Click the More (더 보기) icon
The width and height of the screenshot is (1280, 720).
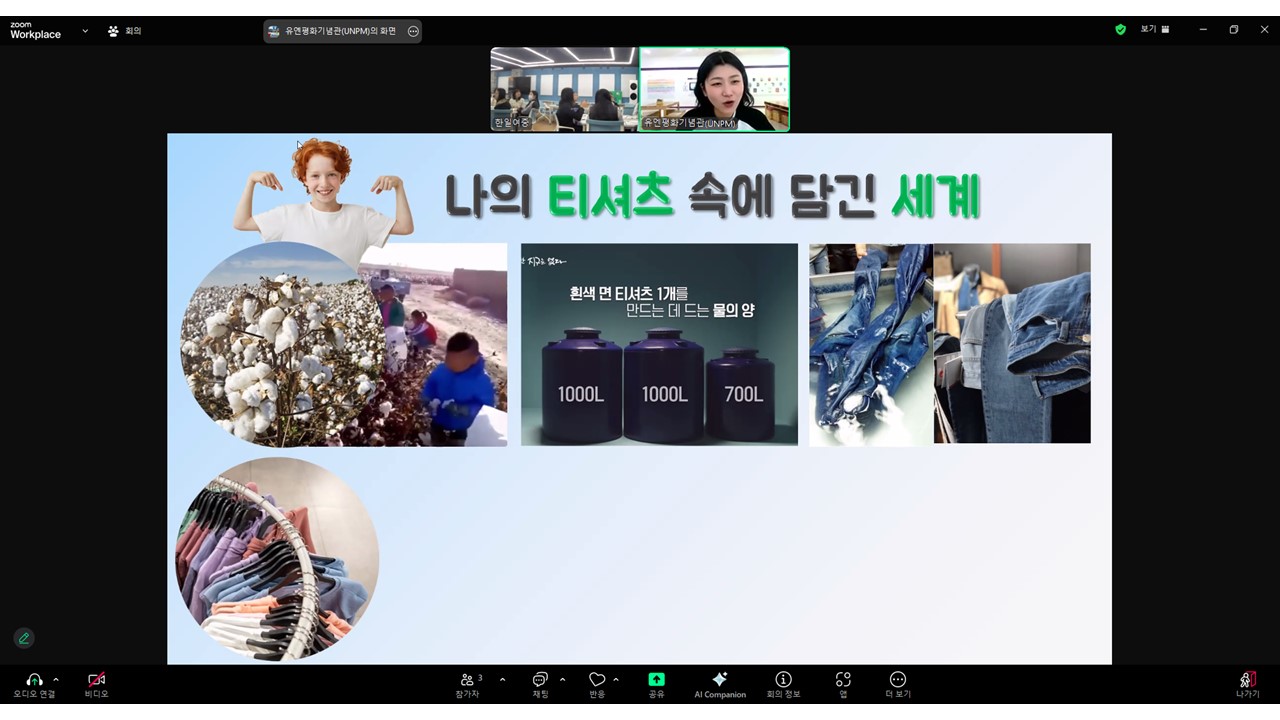[x=897, y=680]
